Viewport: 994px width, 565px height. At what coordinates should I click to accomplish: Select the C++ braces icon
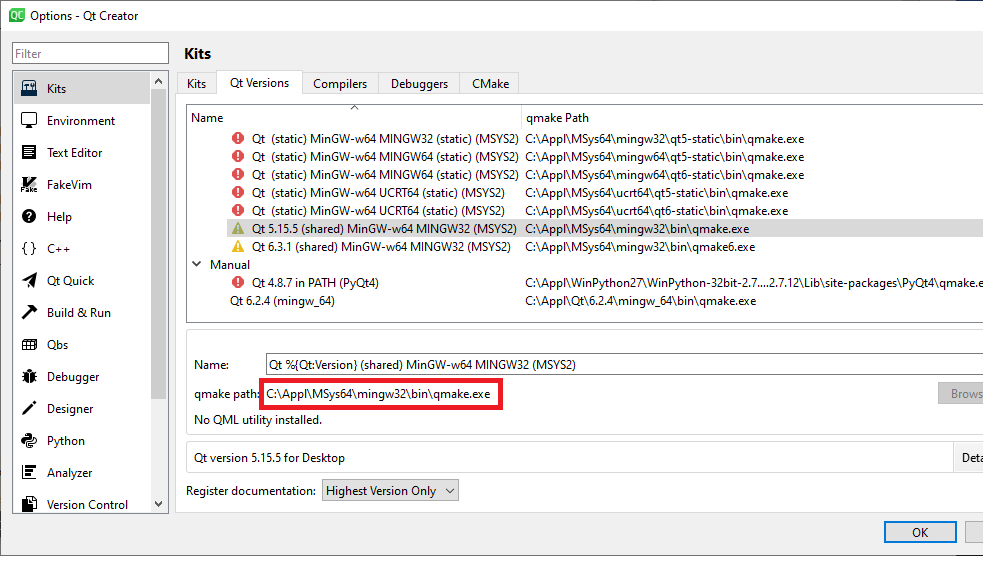29,249
